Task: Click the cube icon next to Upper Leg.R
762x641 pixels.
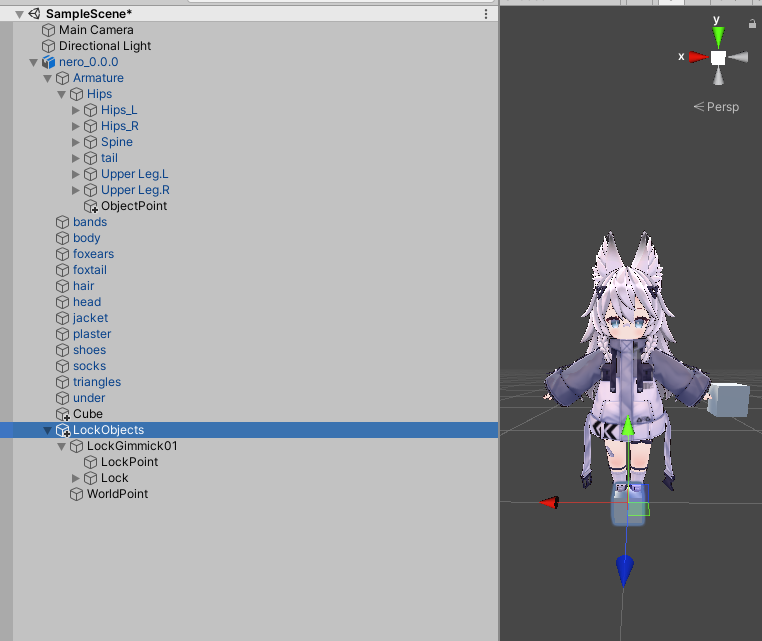Action: click(x=90, y=191)
